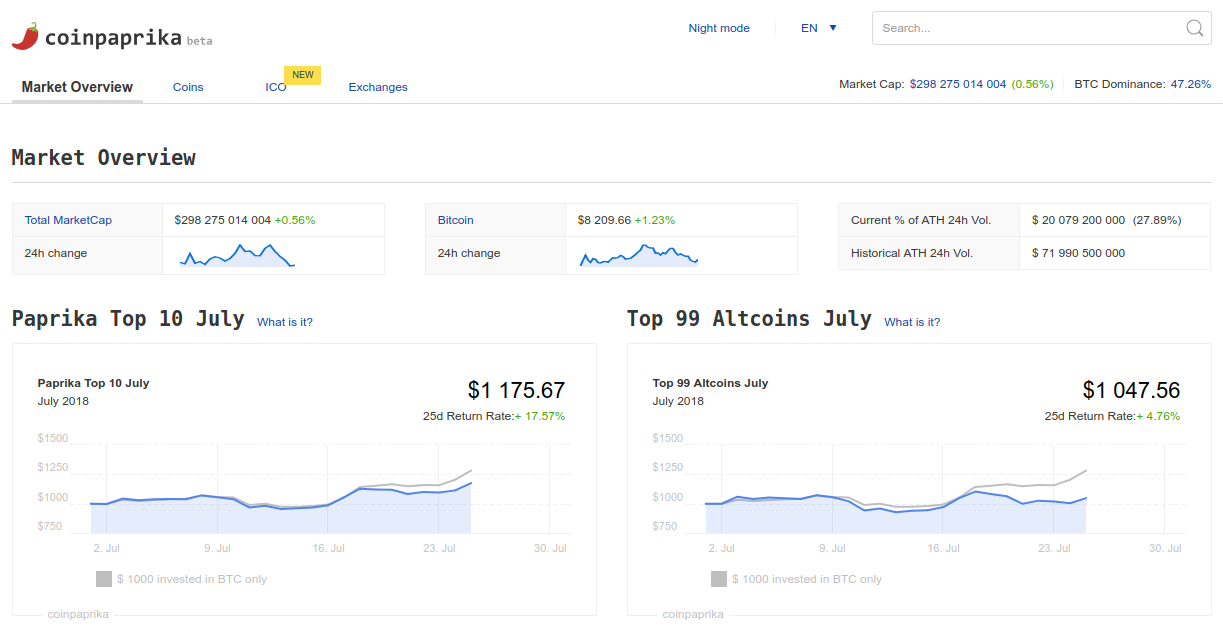The width and height of the screenshot is (1223, 627).
Task: Click 'Historical ATH 24h Vol.' label
Action: tap(912, 253)
